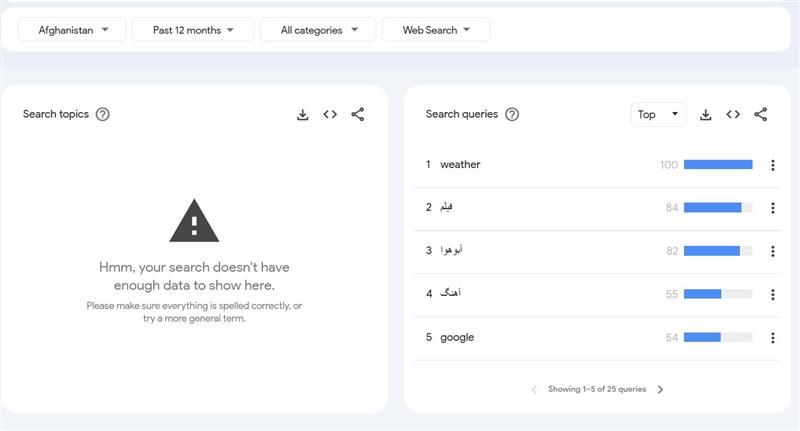Select the google search query
This screenshot has width=800, height=431.
click(457, 338)
